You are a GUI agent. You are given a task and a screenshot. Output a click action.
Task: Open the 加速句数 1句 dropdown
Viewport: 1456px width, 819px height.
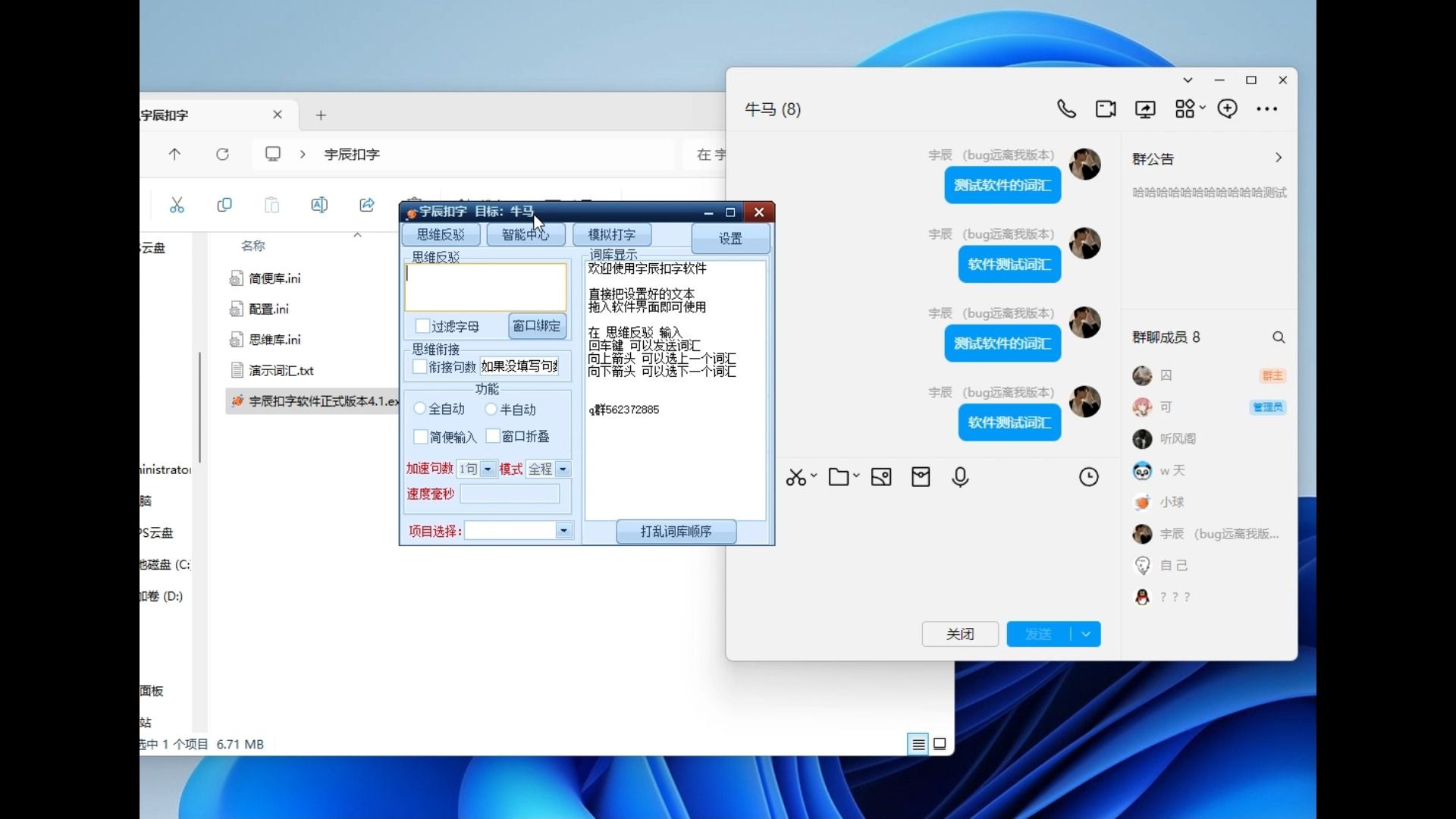(488, 469)
